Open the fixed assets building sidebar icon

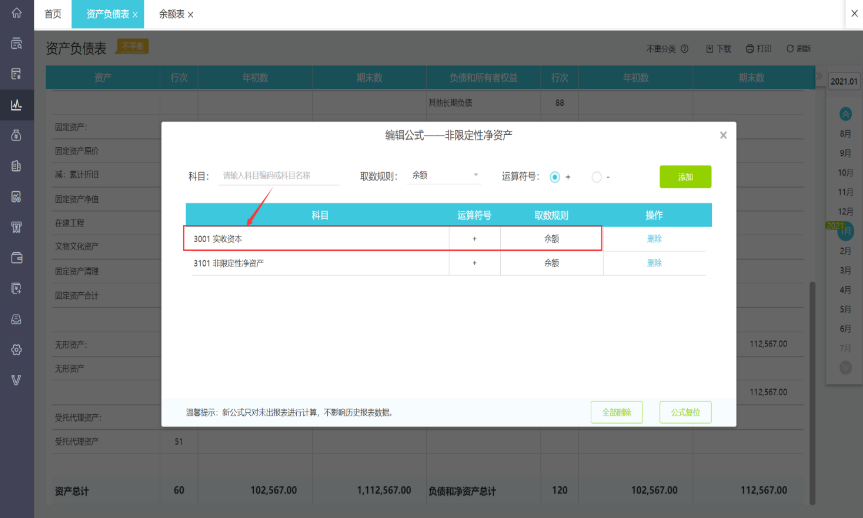(x=17, y=166)
